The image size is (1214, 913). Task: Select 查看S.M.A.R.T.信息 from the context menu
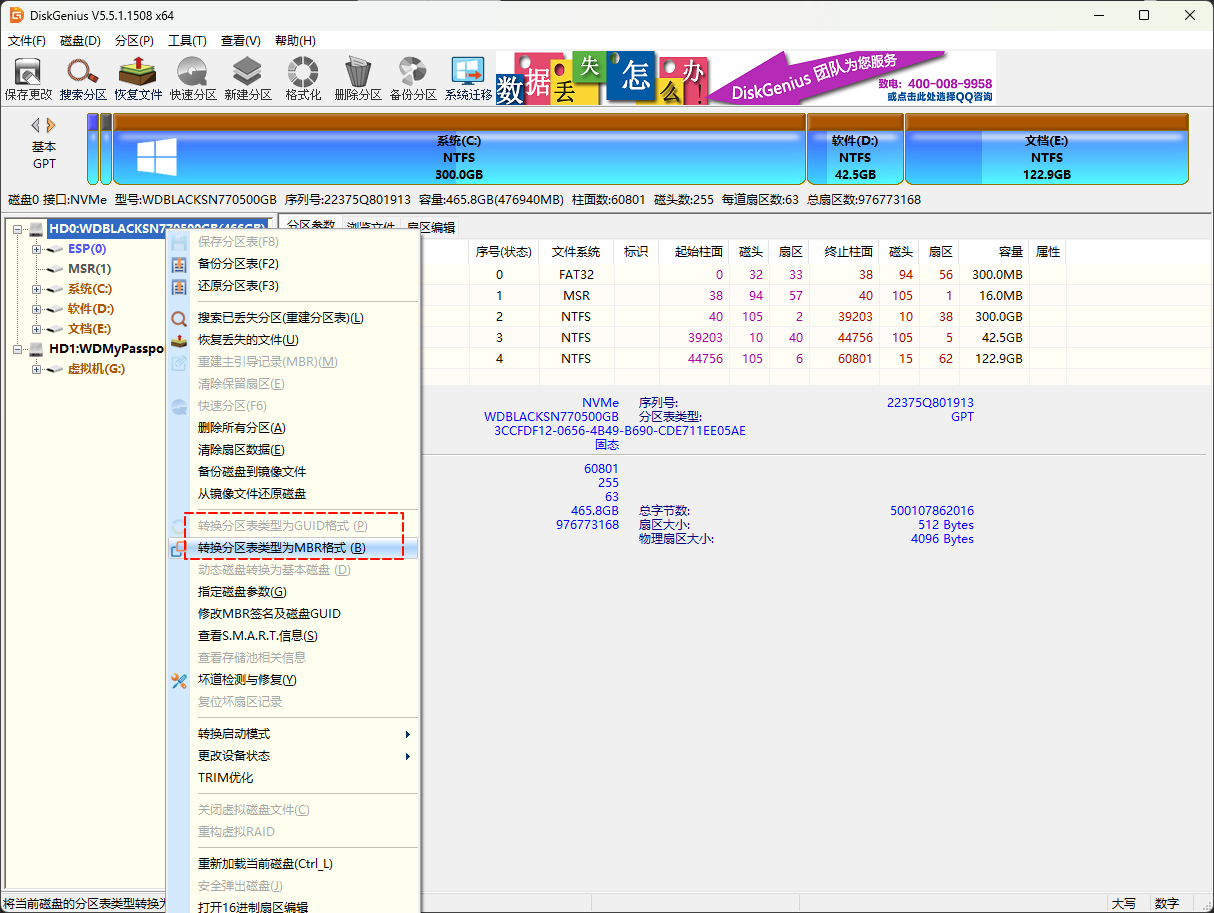(258, 636)
